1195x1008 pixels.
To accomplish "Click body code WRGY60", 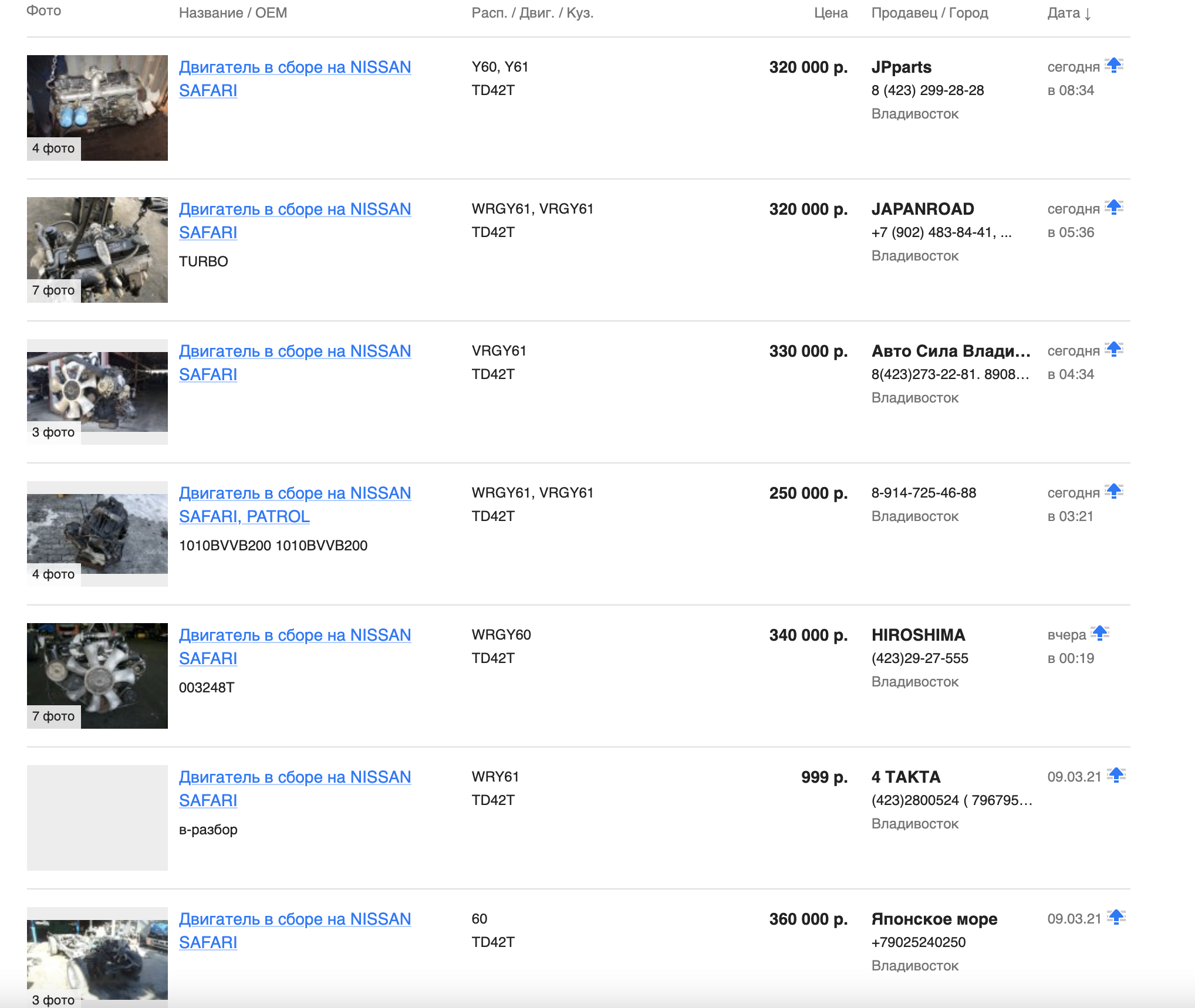I will click(x=501, y=635).
